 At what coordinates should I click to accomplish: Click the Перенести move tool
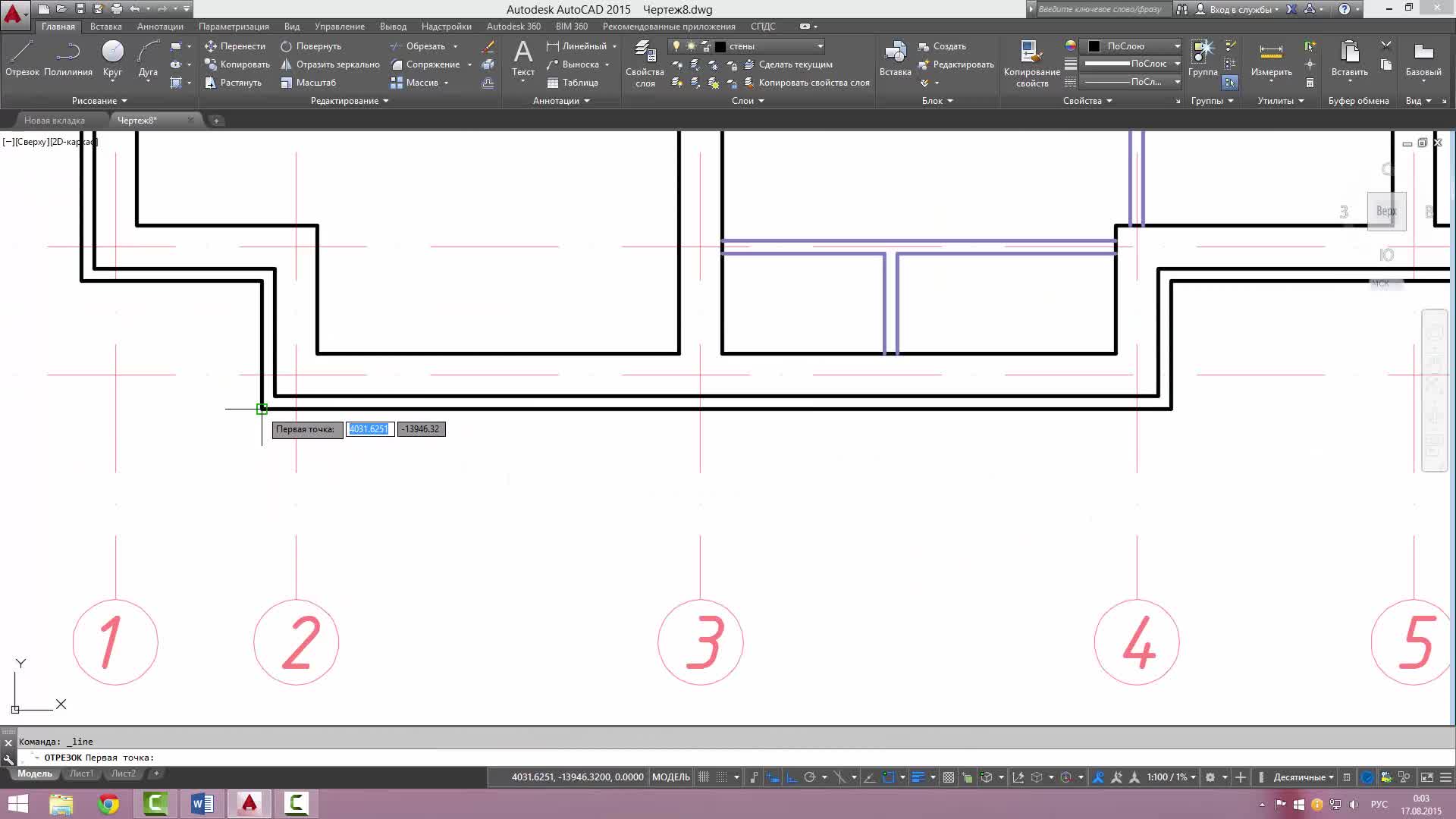(x=235, y=46)
